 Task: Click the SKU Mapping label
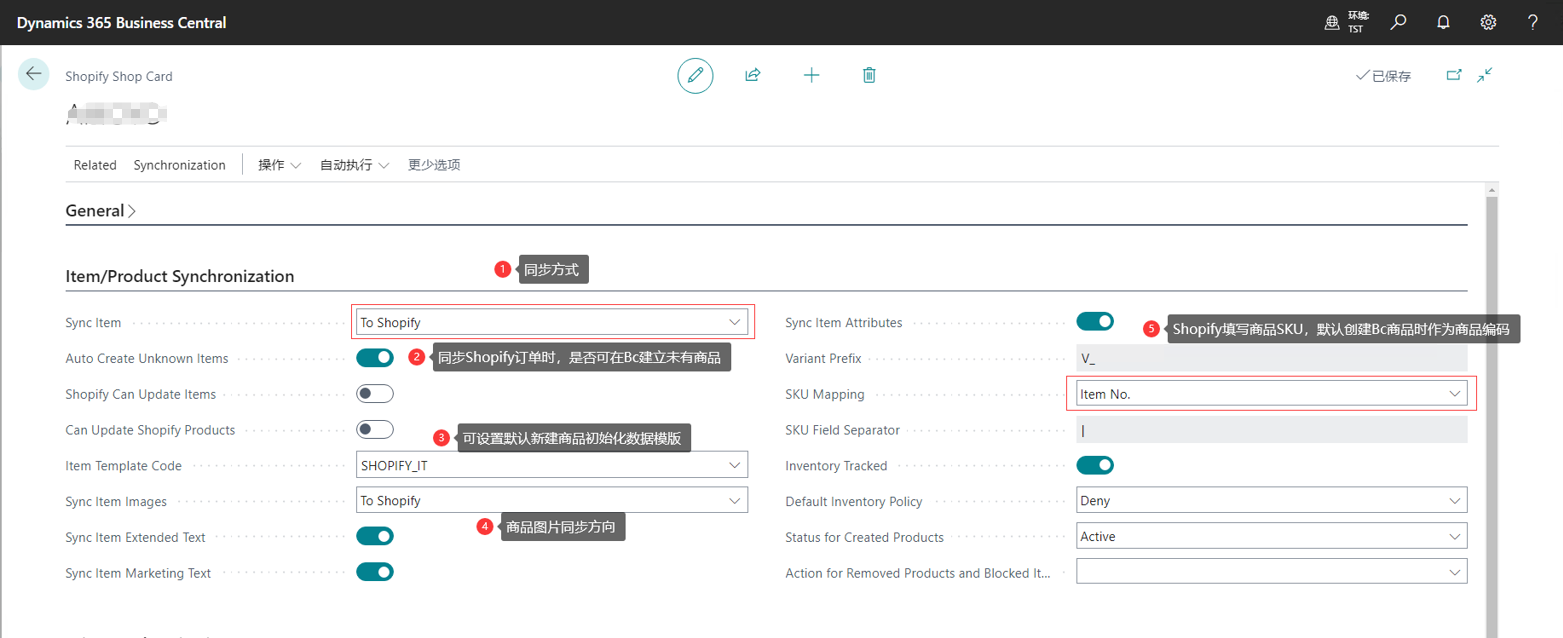(x=825, y=395)
